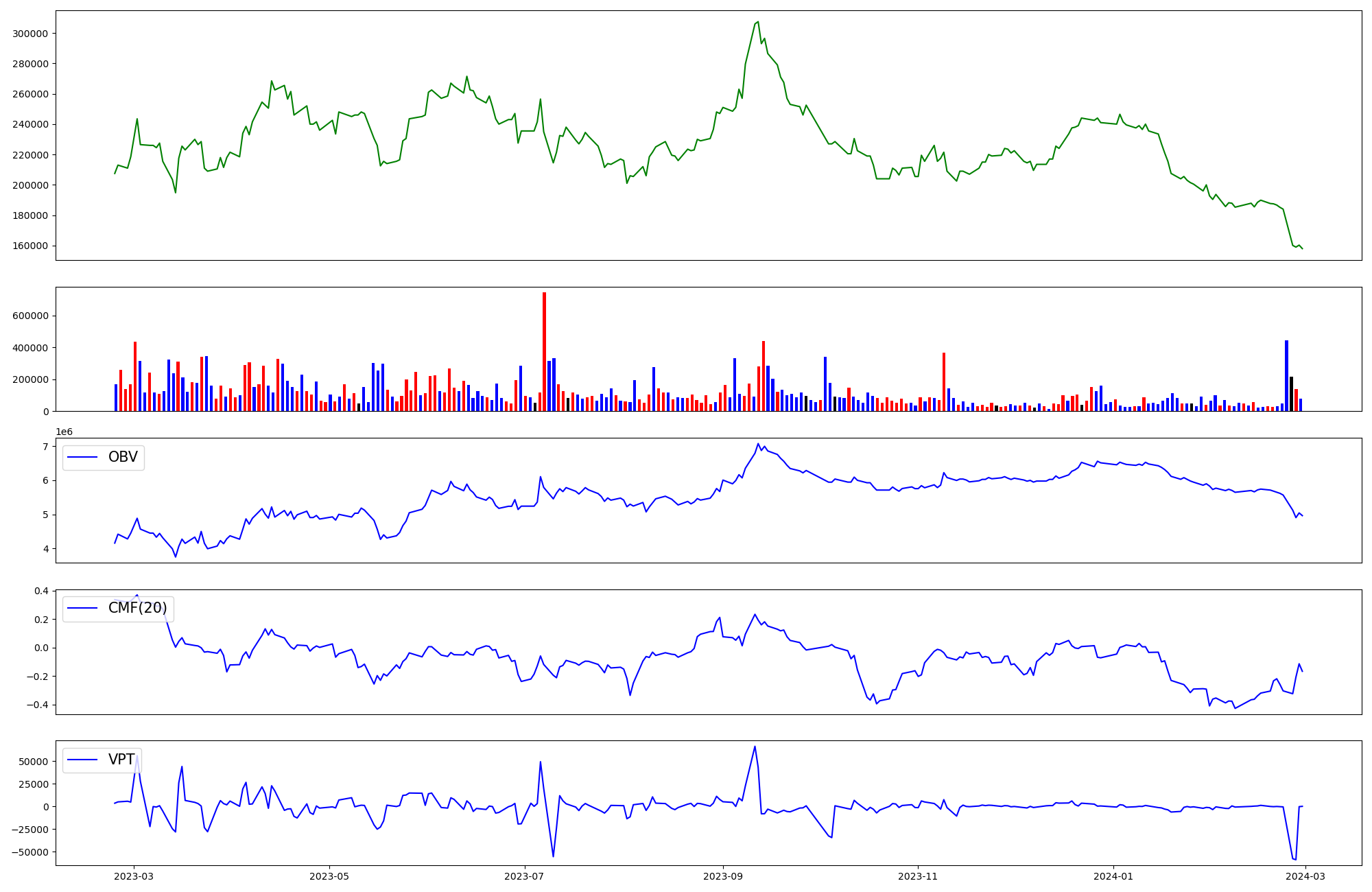The height and width of the screenshot is (892, 1372).
Task: Click the 2023-11 date tick label
Action: point(918,876)
